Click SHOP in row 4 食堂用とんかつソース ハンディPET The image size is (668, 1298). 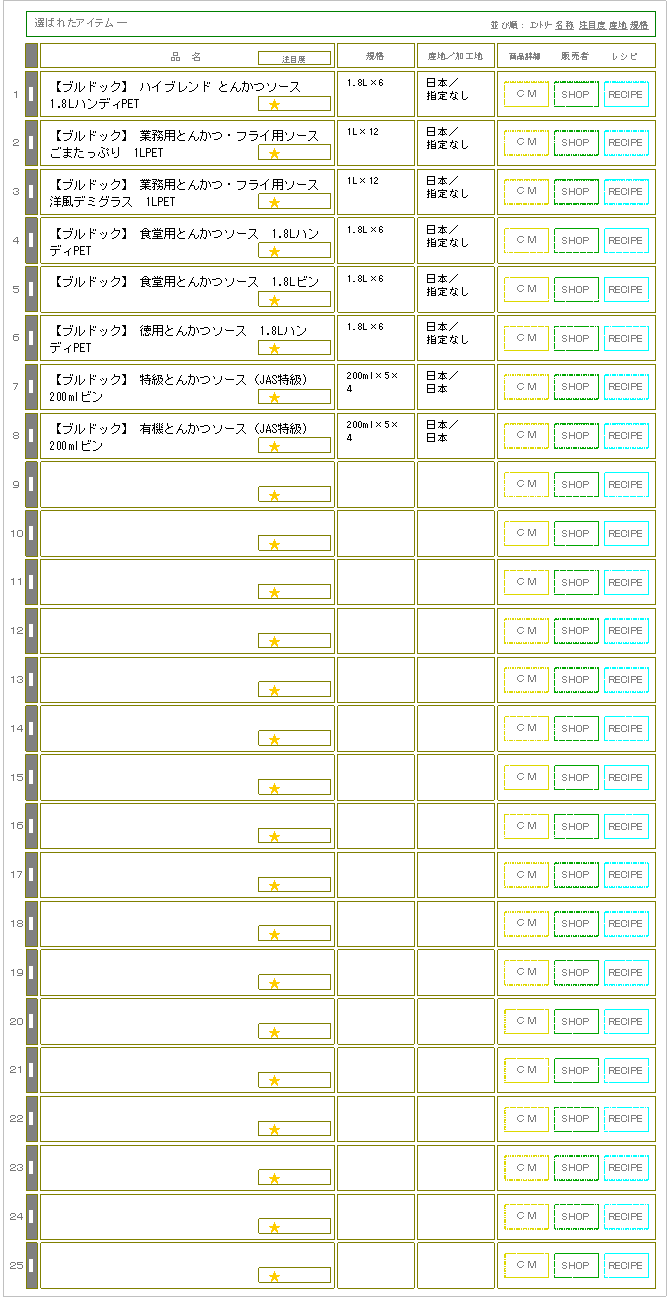(x=576, y=241)
